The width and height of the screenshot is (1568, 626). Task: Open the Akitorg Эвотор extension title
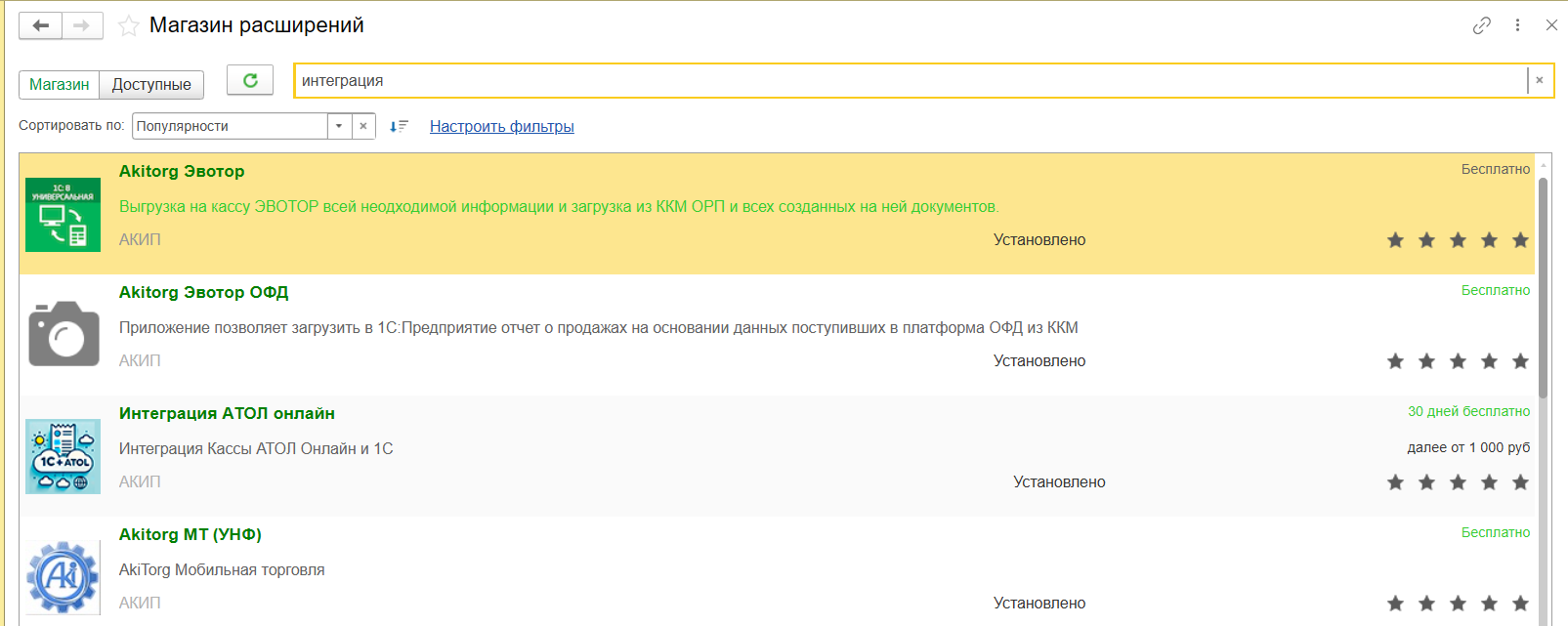(182, 171)
